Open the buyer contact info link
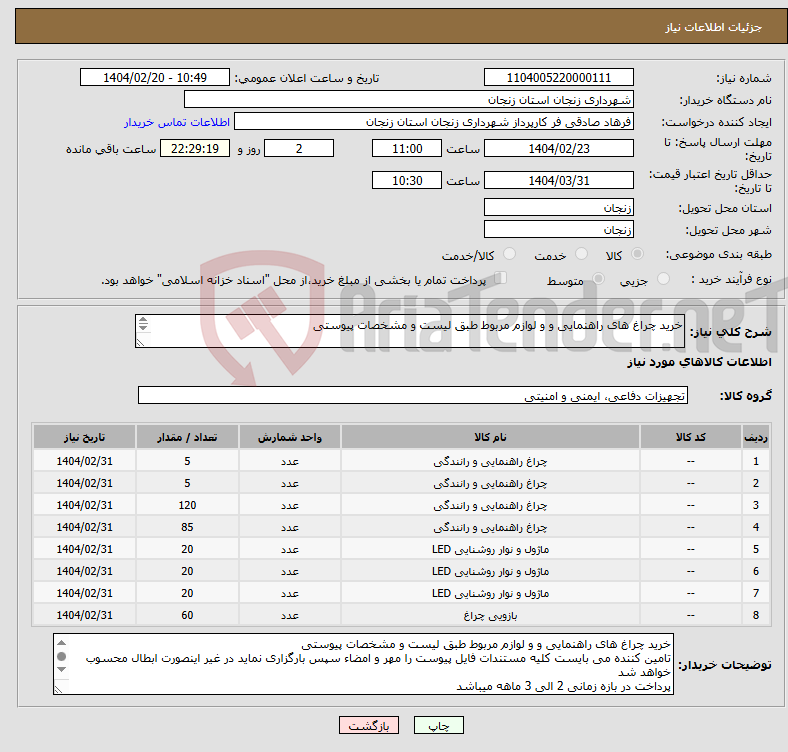 177,122
